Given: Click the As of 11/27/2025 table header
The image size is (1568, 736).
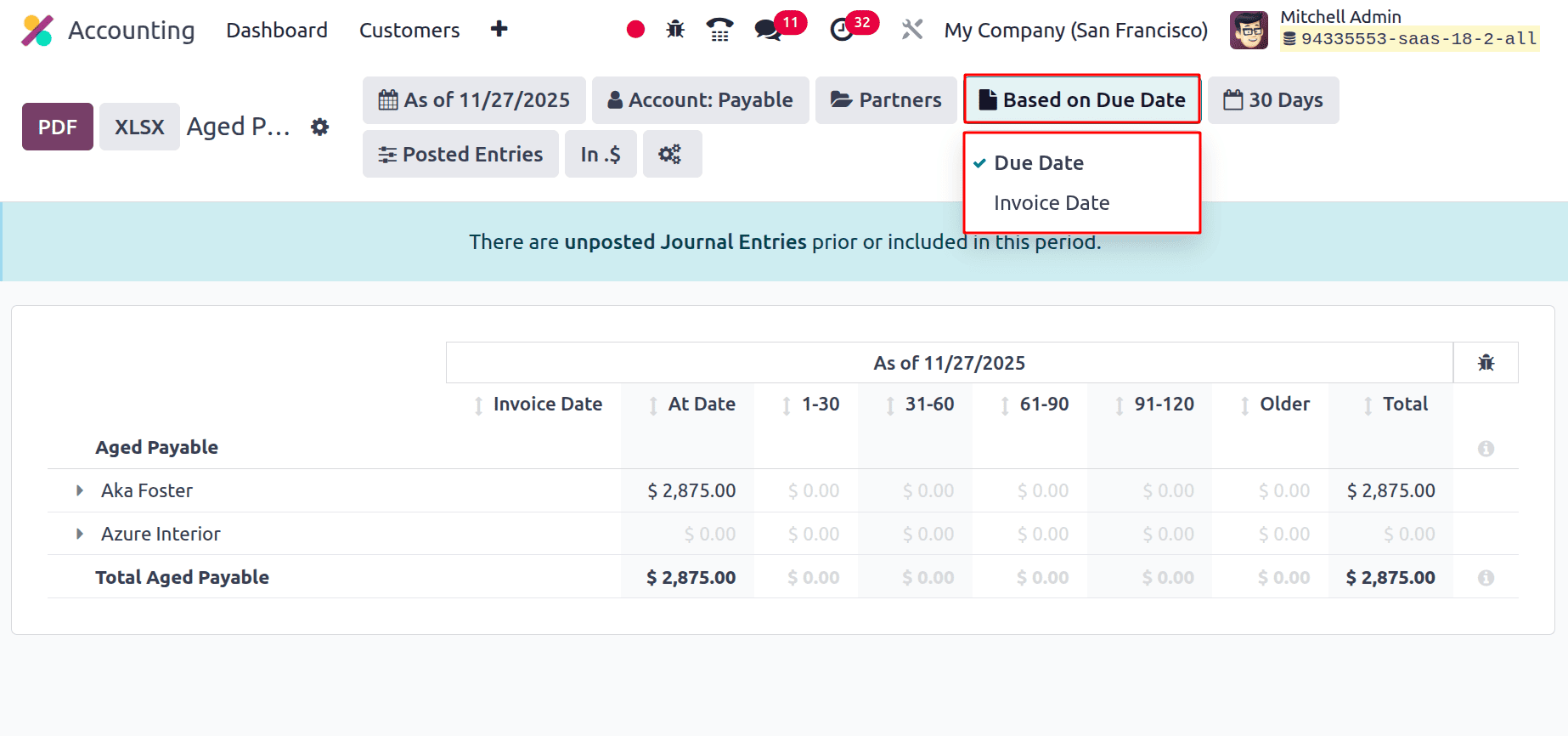Looking at the screenshot, I should click(949, 363).
